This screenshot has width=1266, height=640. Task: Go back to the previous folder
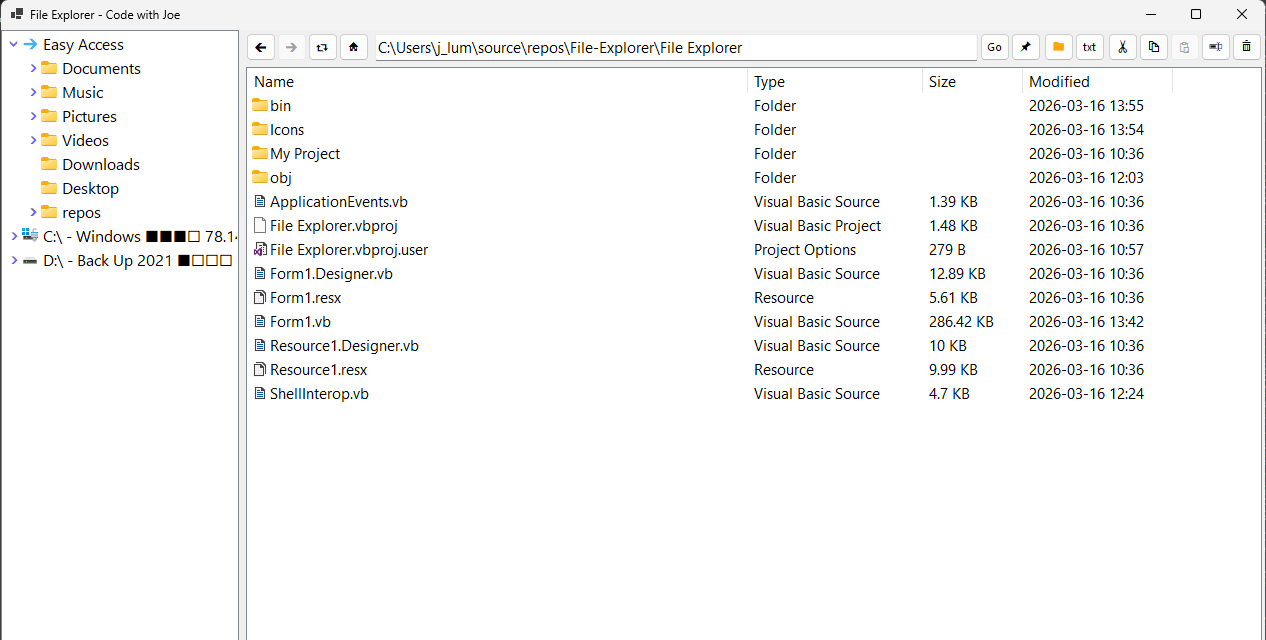(x=261, y=46)
